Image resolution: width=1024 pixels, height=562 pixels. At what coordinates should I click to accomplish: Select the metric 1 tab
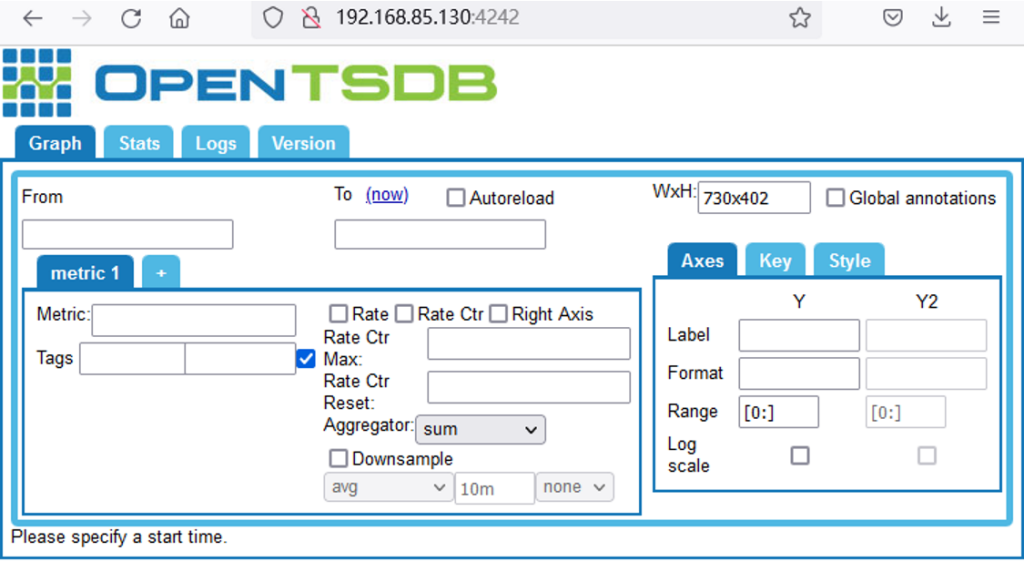click(85, 273)
